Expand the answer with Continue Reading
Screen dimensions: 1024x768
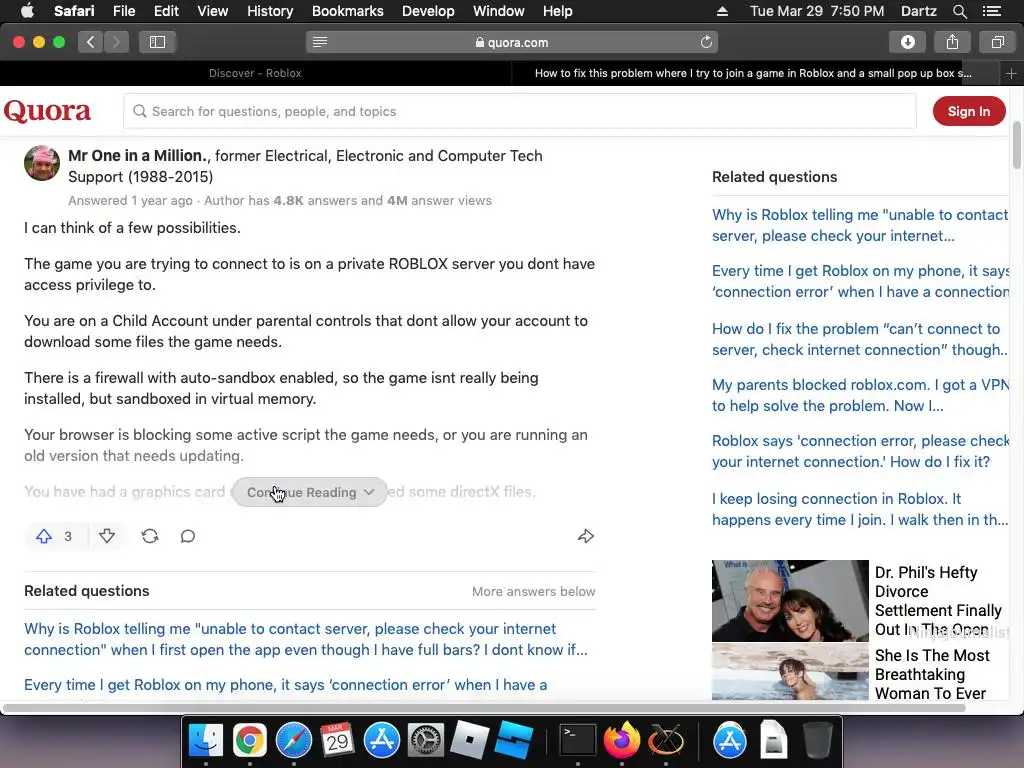tap(310, 492)
